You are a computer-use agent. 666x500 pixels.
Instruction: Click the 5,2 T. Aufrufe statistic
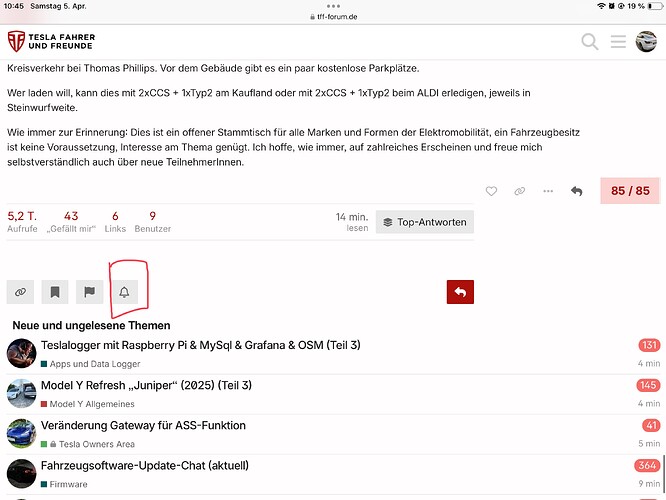[x=22, y=222]
